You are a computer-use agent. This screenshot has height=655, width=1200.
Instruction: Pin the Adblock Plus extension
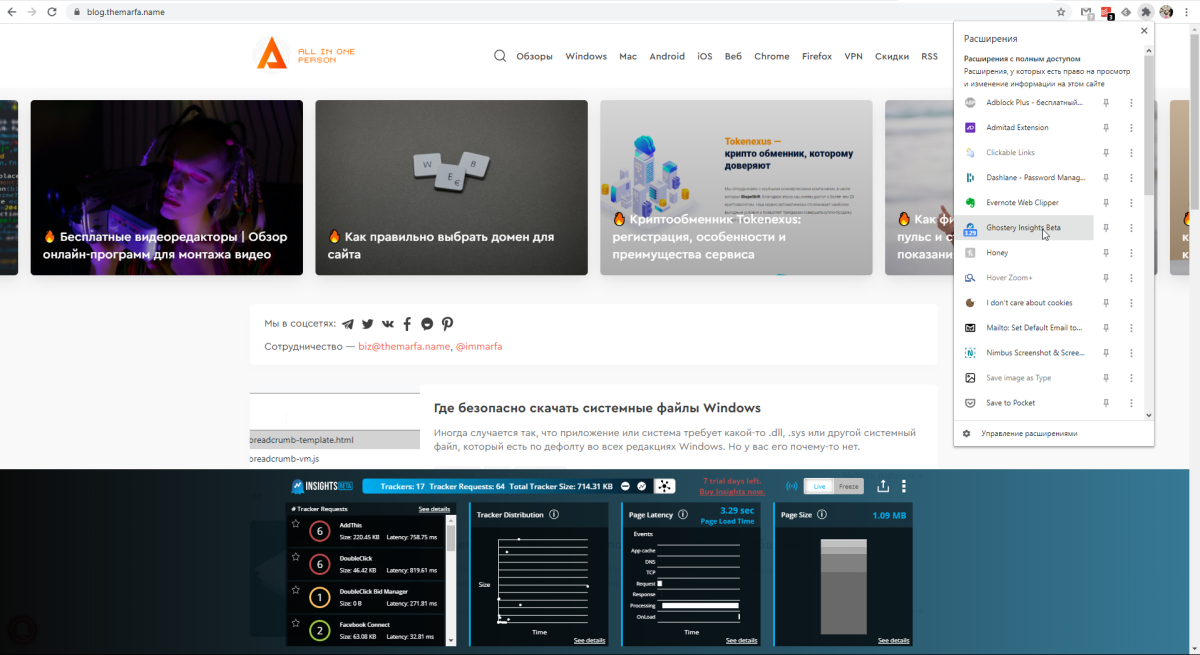point(1106,103)
